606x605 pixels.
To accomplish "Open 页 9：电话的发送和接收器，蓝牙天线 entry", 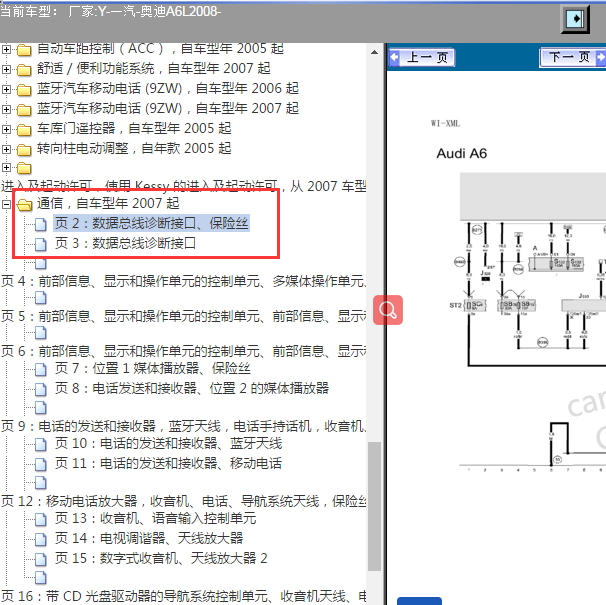I will coord(183,426).
